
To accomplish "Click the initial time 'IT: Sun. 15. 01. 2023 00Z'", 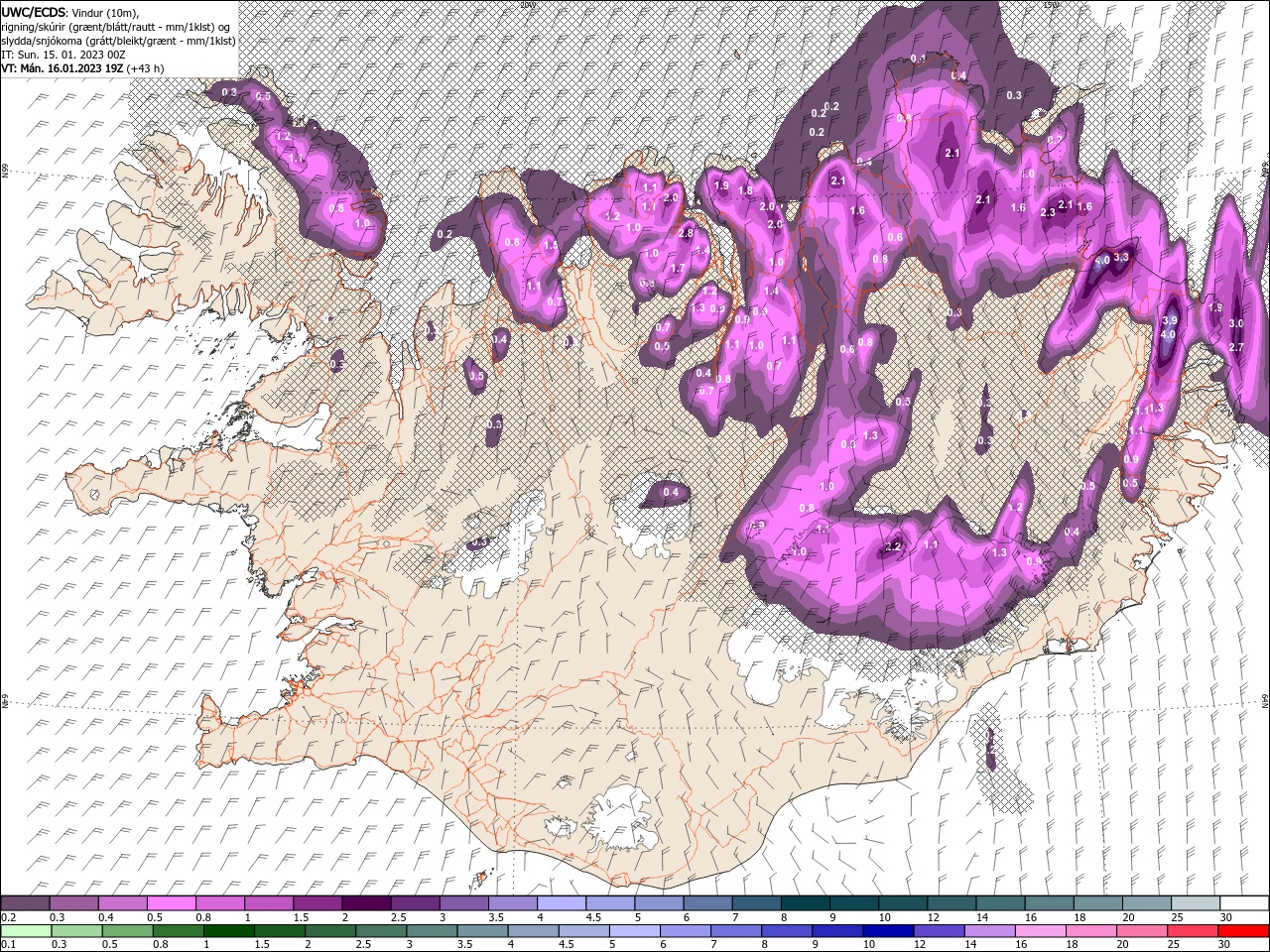I will tap(63, 55).
